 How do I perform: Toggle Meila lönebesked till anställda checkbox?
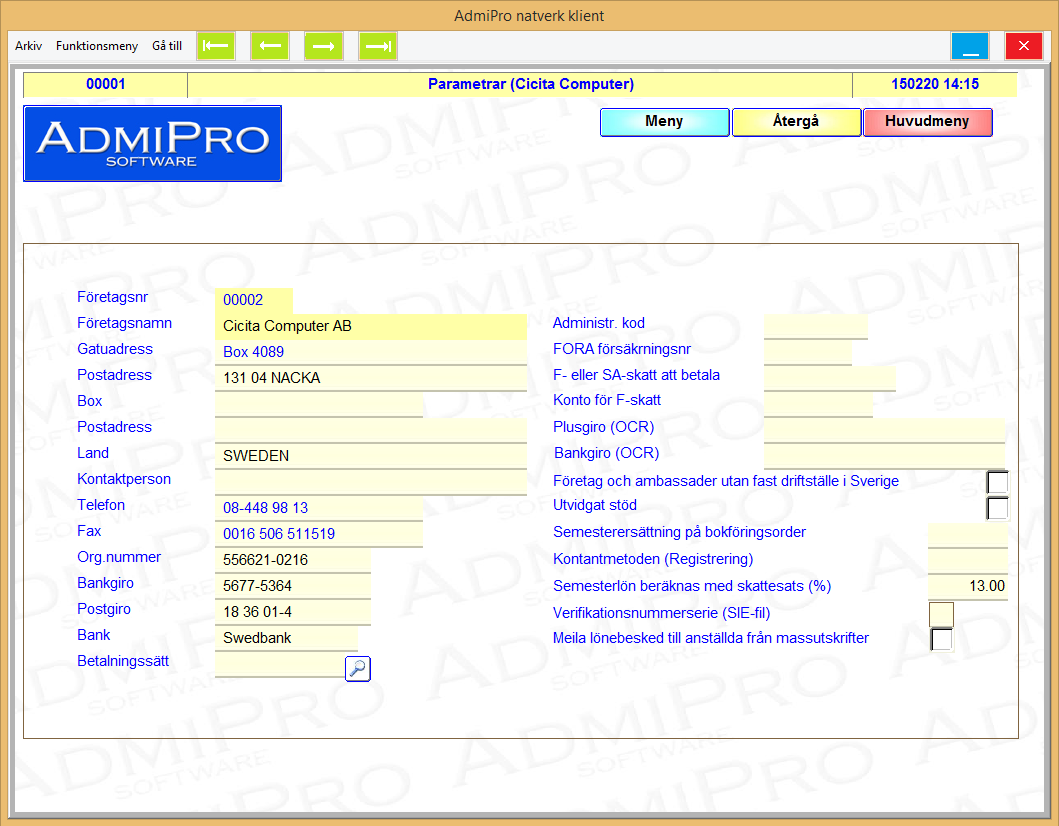[x=942, y=639]
